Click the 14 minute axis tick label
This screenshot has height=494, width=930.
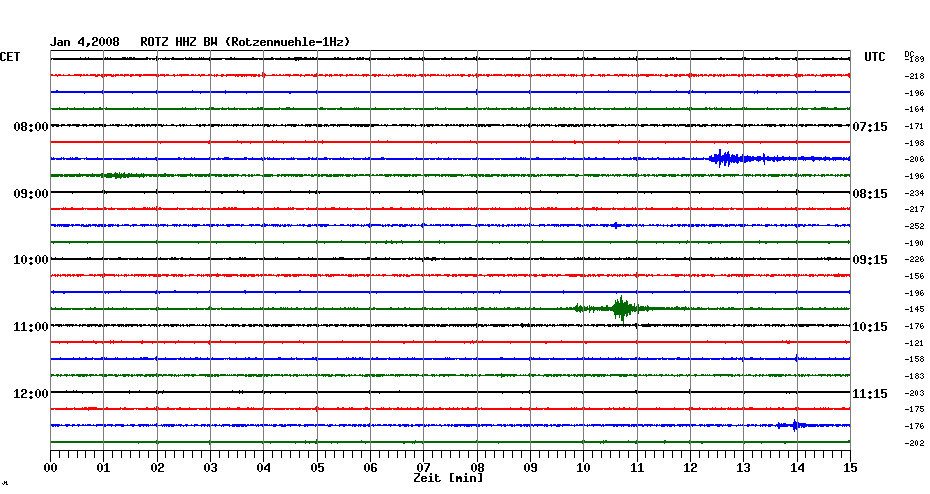(x=797, y=468)
